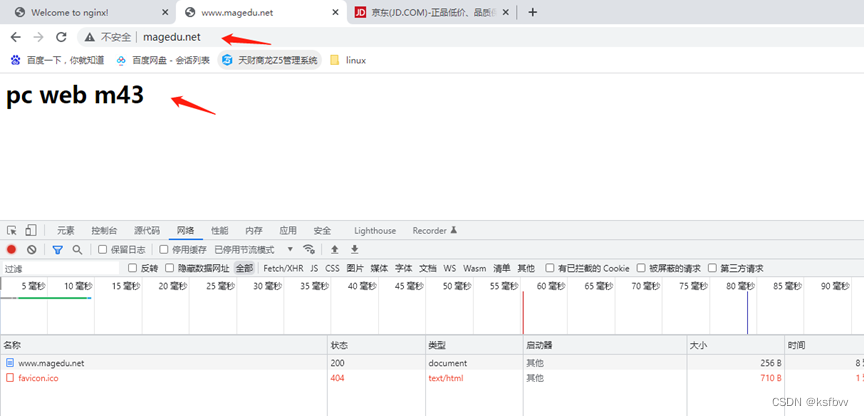This screenshot has width=864, height=416.
Task: Click the 过滤 filter input field
Action: 61,268
